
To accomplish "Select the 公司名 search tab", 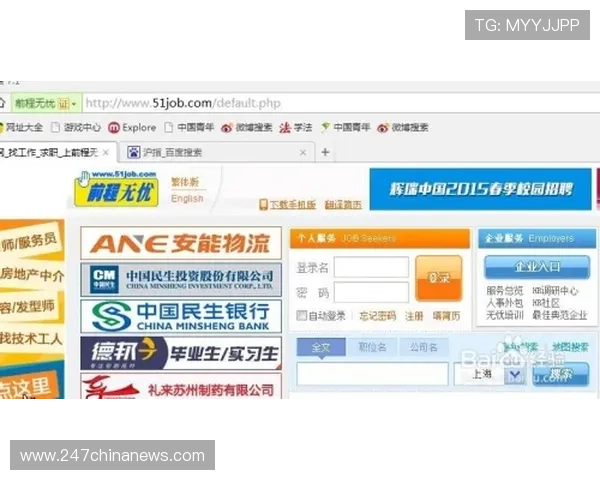I will (424, 347).
